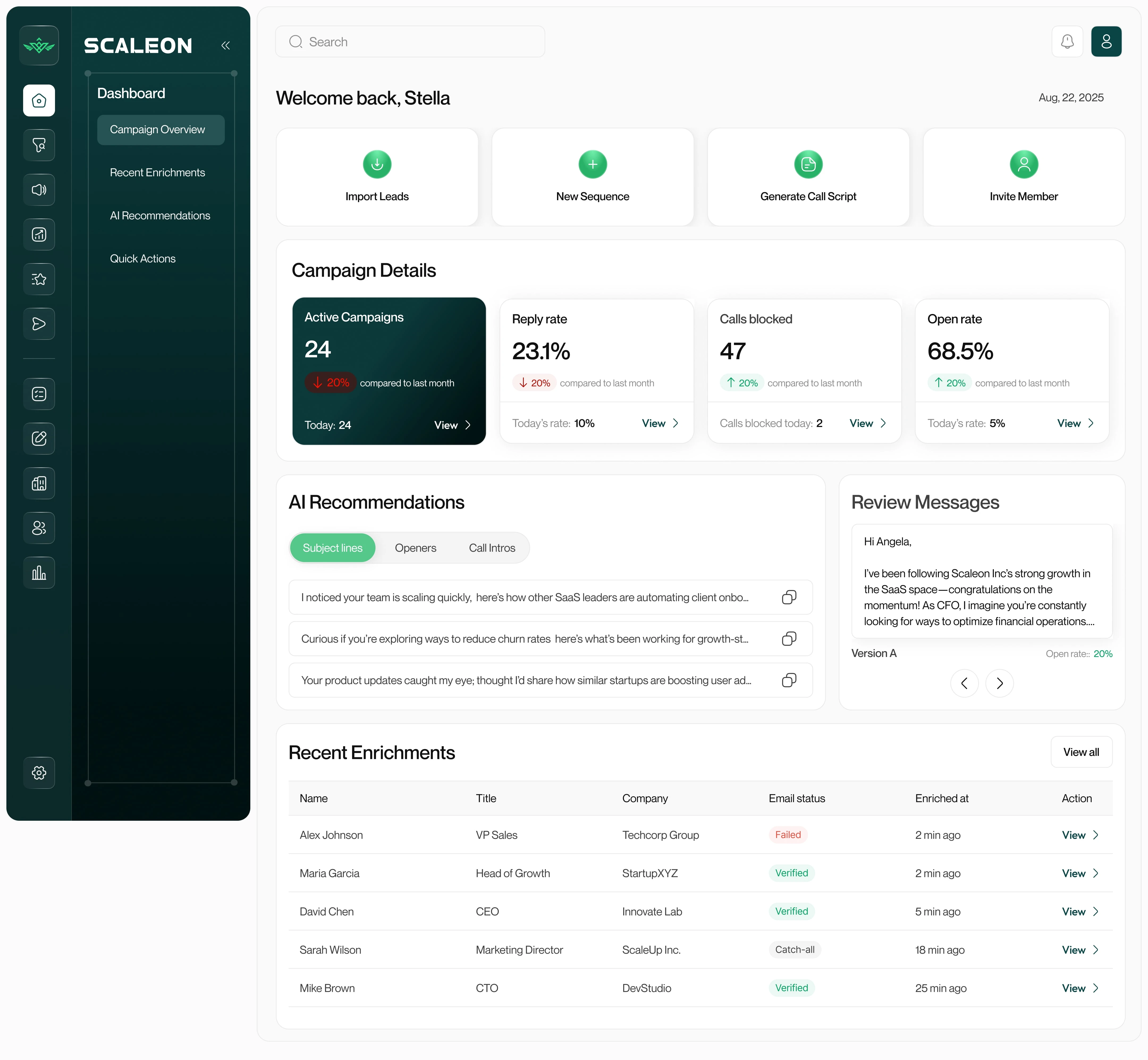
Task: Open the megaphone campaigns sidebar icon
Action: click(39, 190)
